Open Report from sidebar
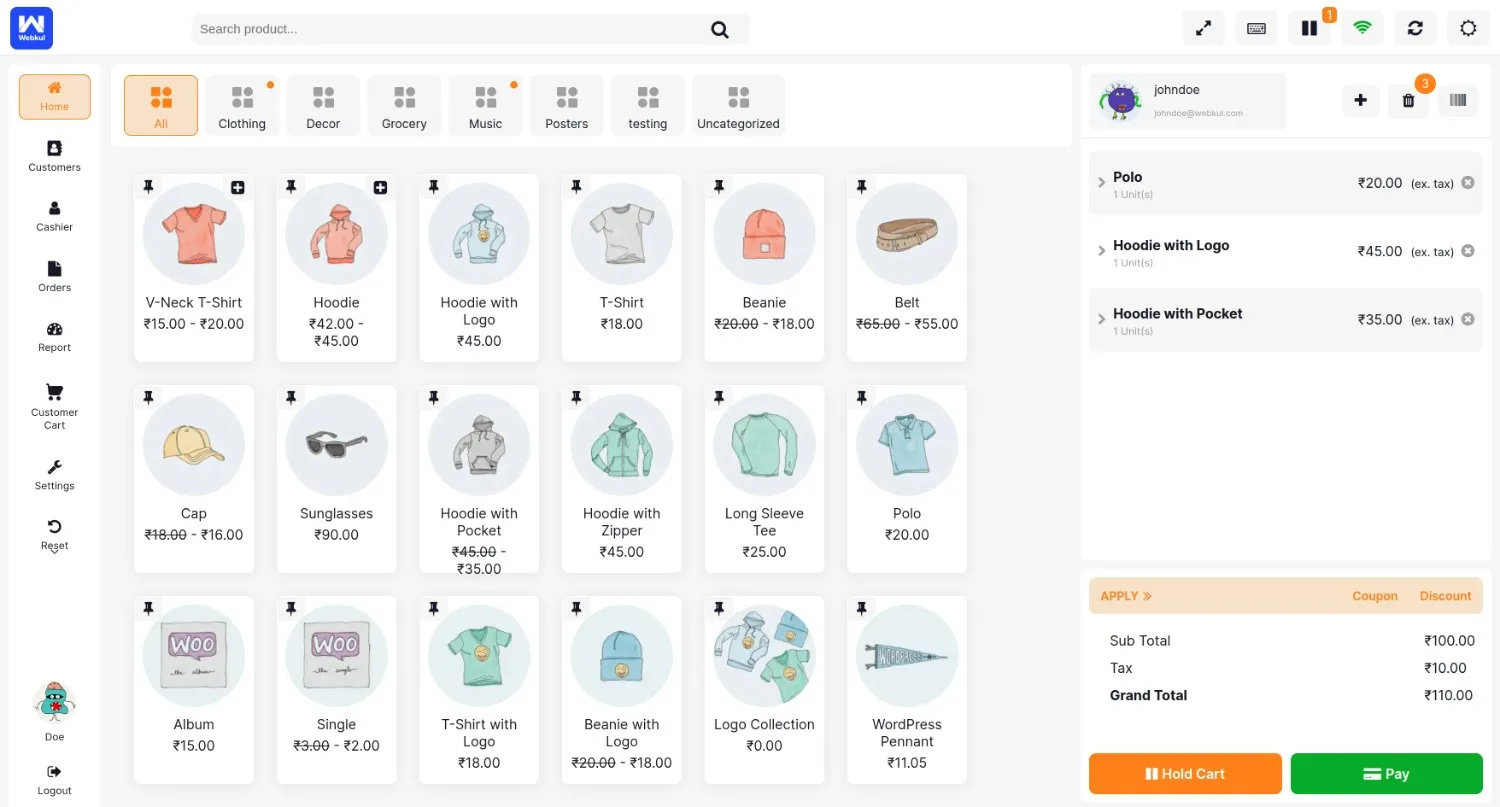 55,337
